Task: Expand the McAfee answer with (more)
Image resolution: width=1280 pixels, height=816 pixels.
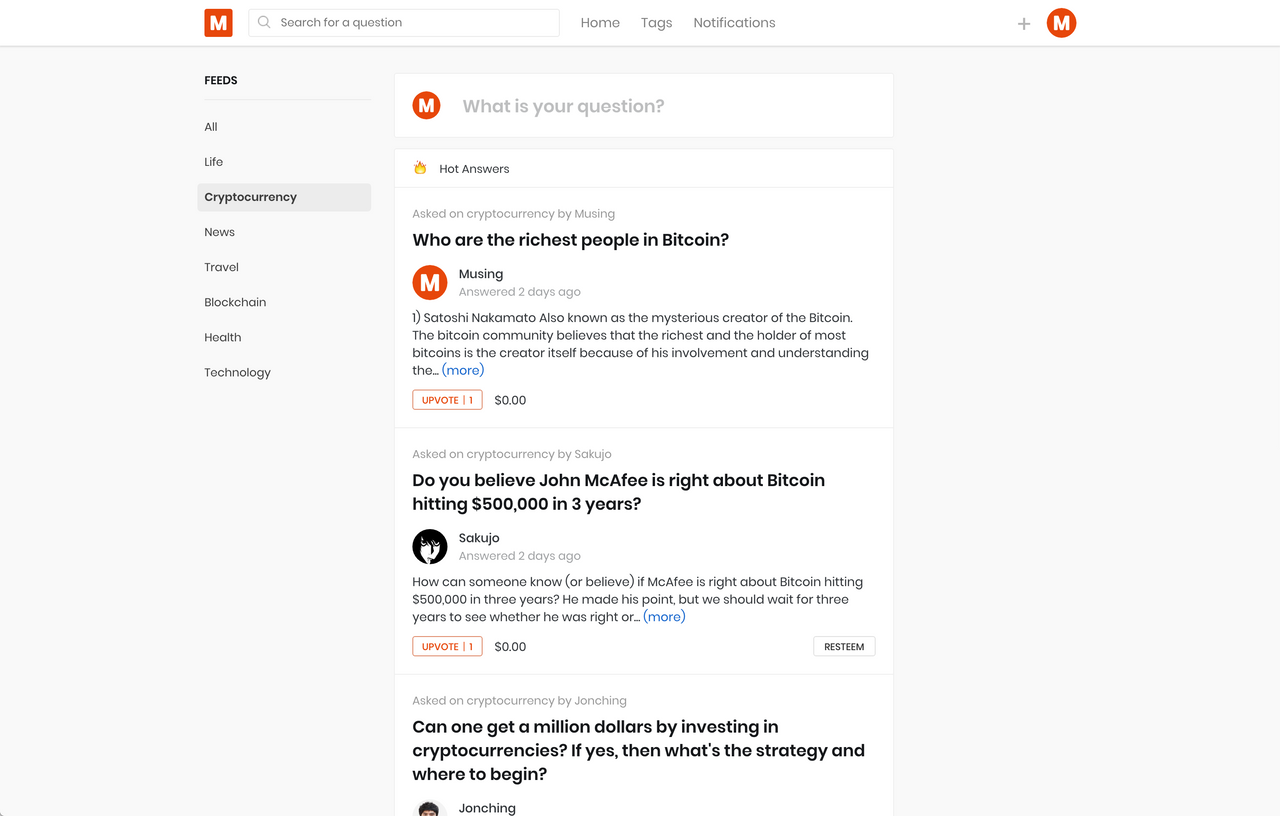Action: (x=664, y=617)
